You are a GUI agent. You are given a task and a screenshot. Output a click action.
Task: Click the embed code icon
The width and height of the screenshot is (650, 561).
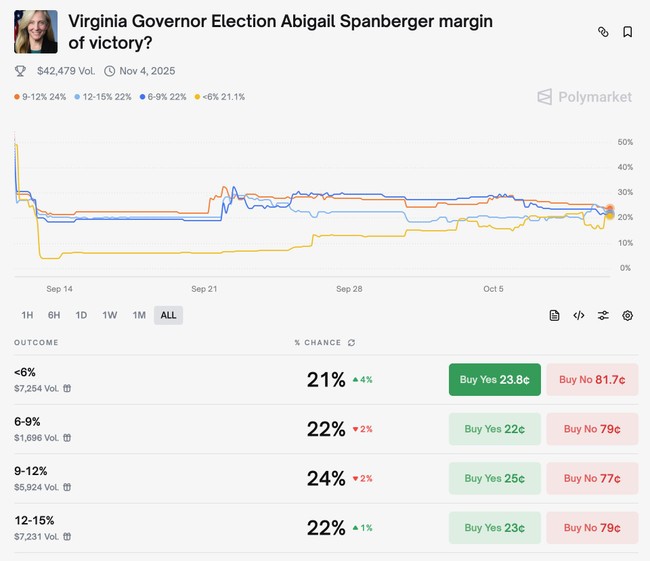(578, 315)
